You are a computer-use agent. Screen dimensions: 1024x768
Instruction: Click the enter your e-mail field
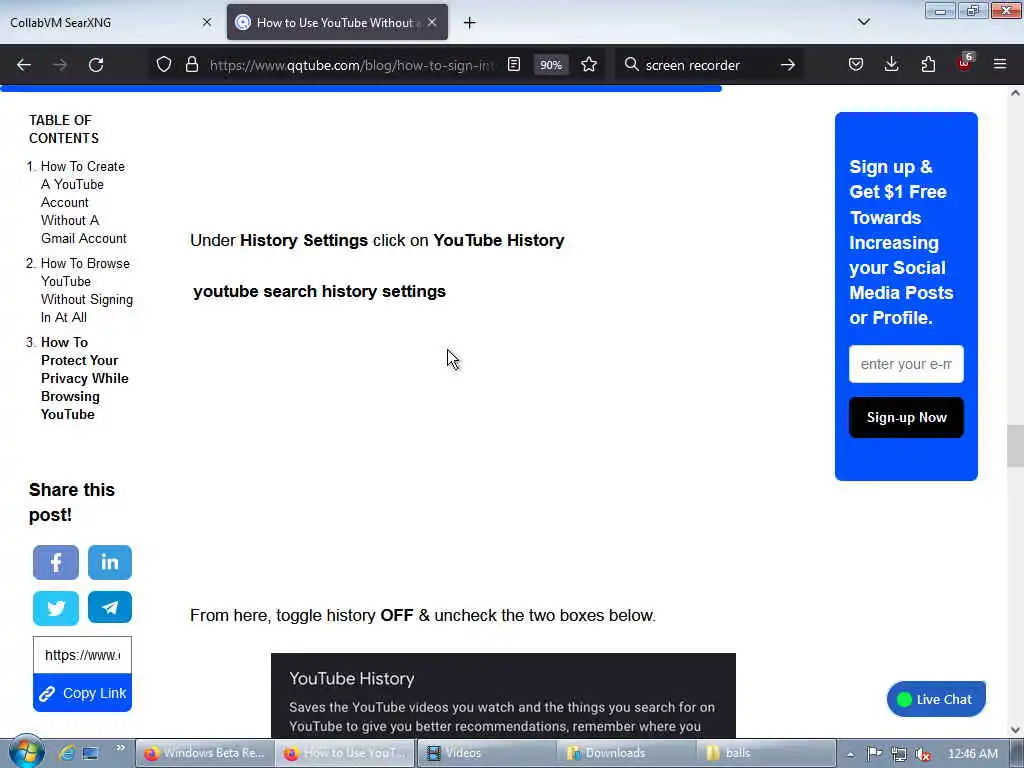pos(906,364)
